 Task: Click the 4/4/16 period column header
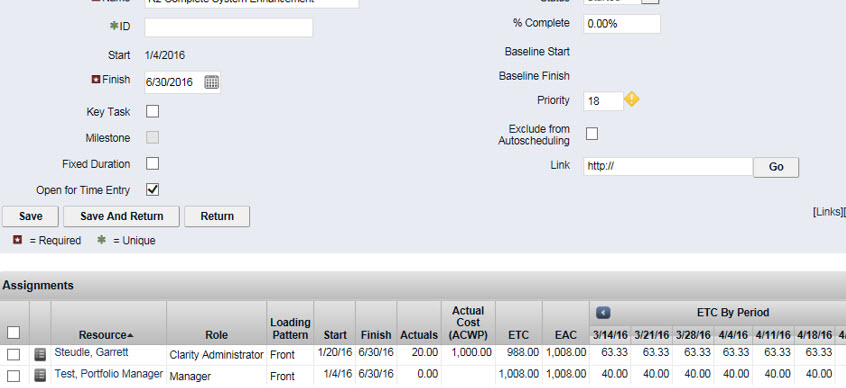(x=732, y=335)
